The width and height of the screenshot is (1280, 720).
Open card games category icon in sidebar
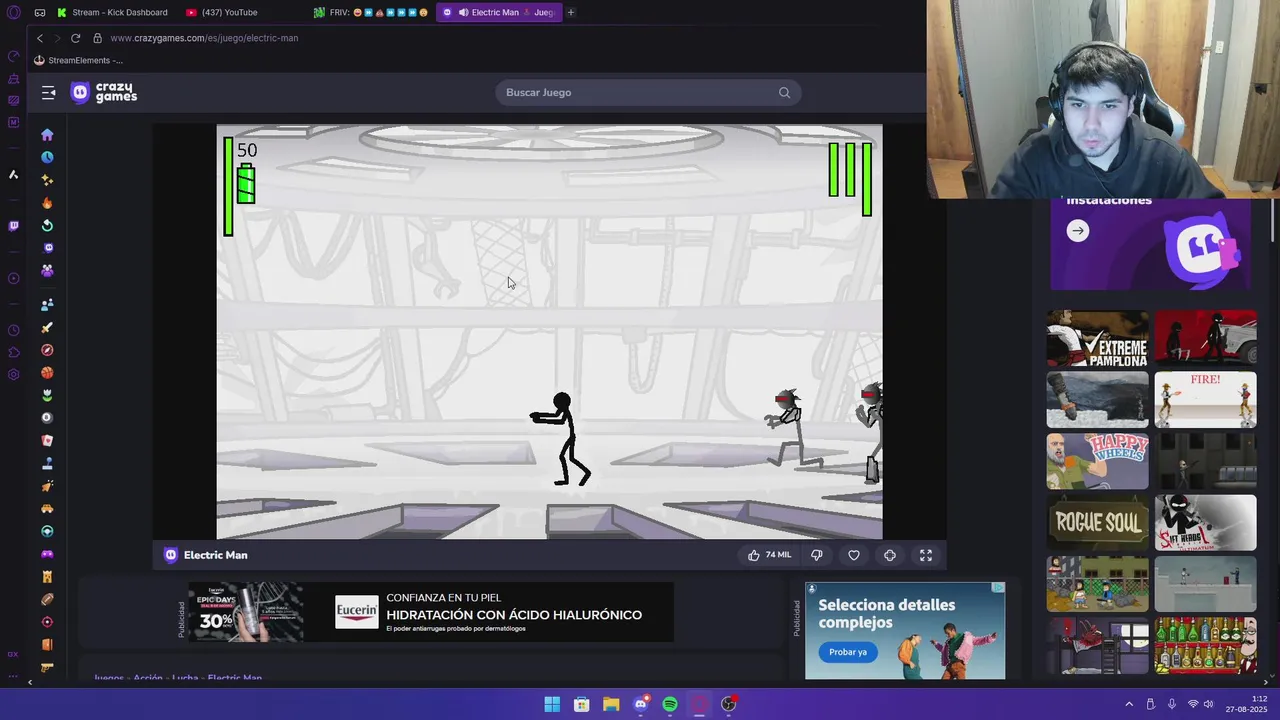pyautogui.click(x=47, y=441)
